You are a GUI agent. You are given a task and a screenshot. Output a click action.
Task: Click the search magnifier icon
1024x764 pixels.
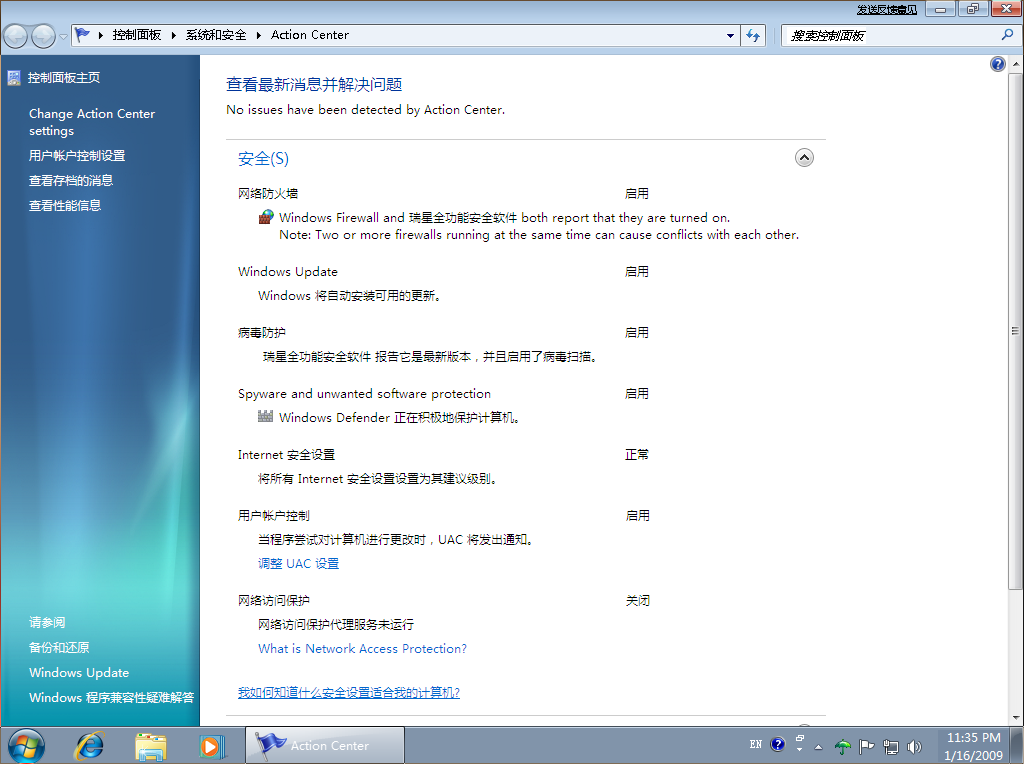point(1007,35)
